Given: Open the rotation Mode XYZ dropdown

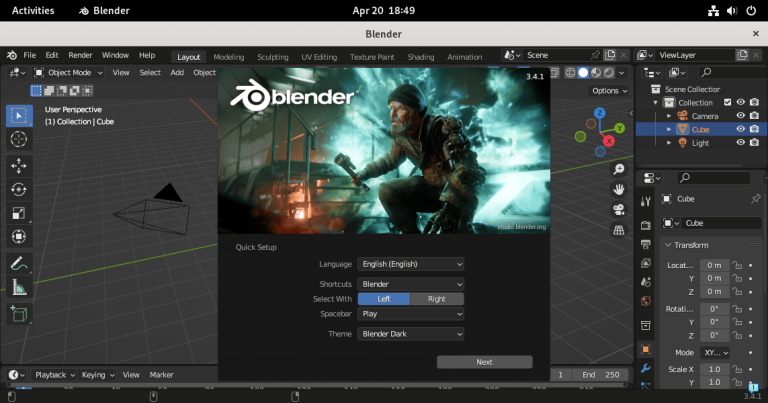Looking at the screenshot, I should tap(716, 353).
